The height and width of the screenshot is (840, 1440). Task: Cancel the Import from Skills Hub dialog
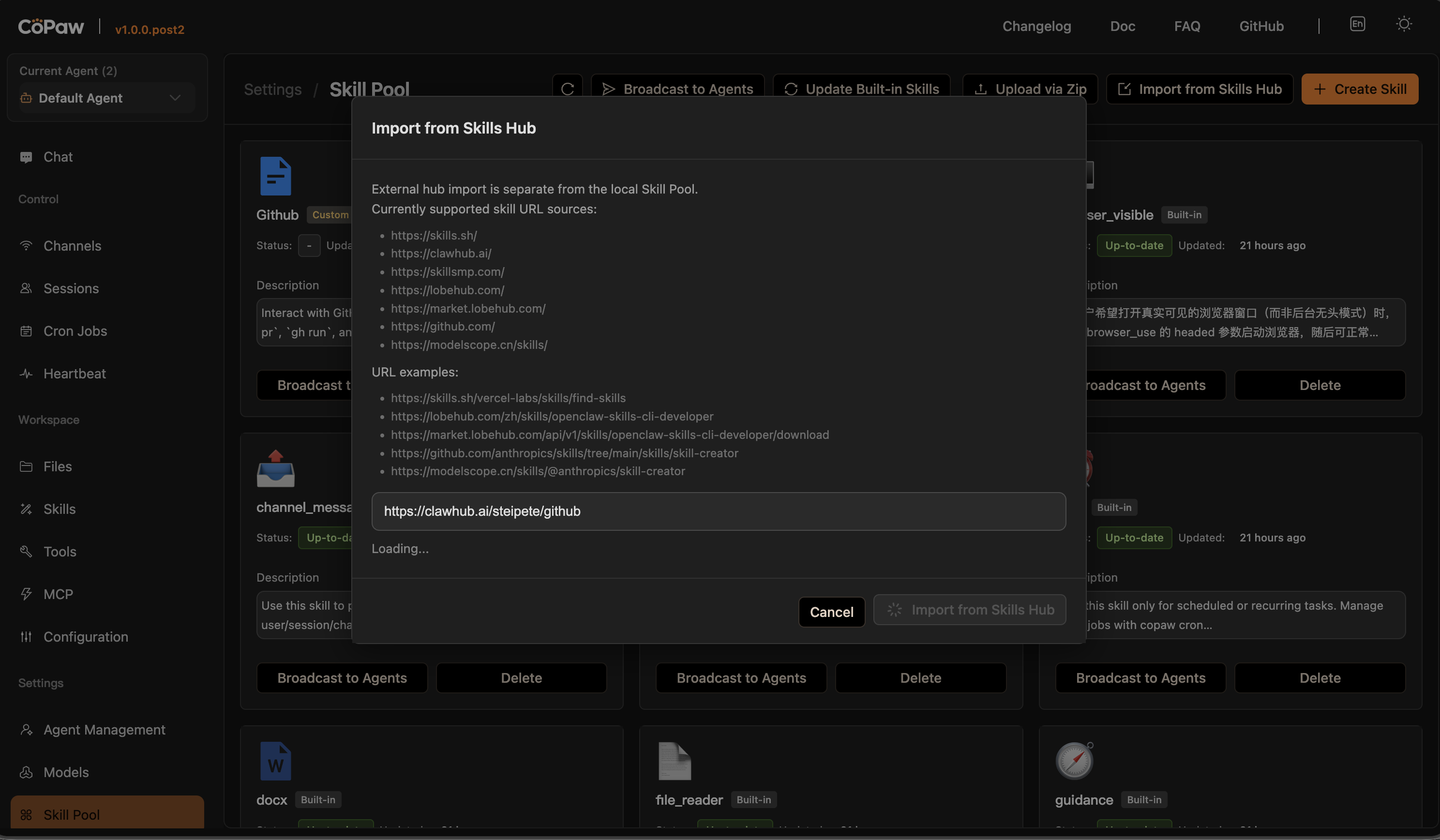point(831,612)
